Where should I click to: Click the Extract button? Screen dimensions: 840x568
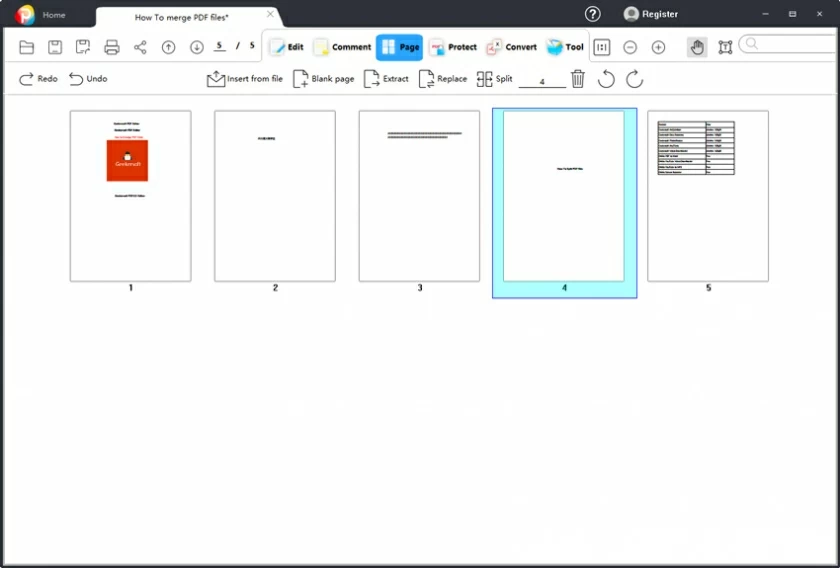pos(386,79)
